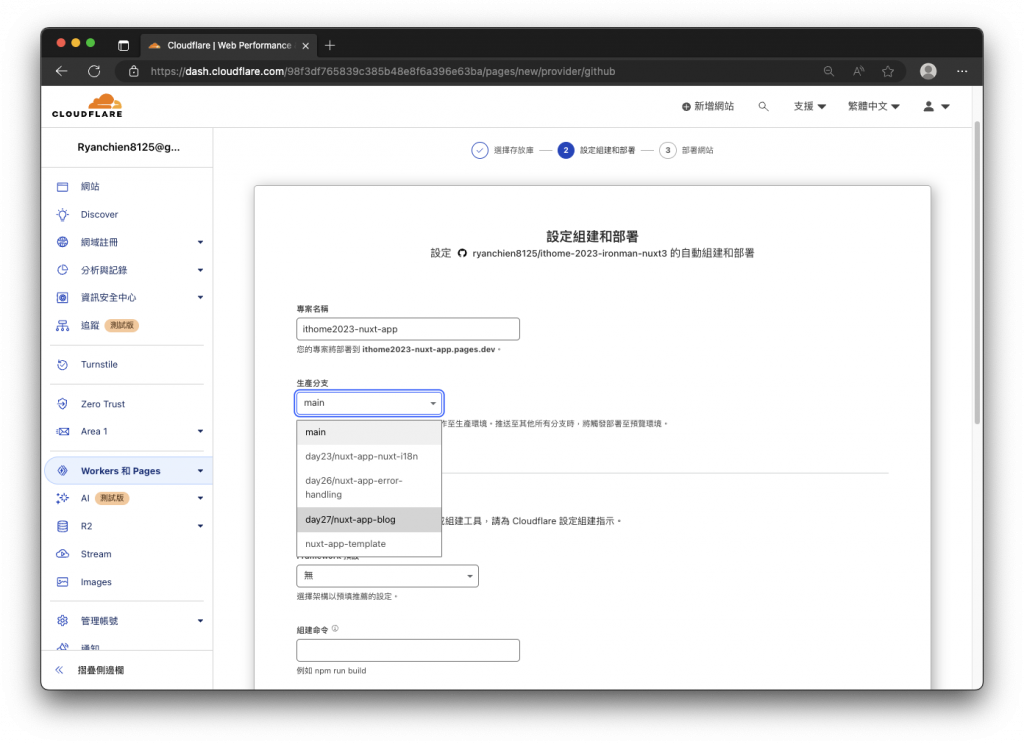The image size is (1024, 744).
Task: Click the 新增網站 add site button
Action: [x=708, y=106]
